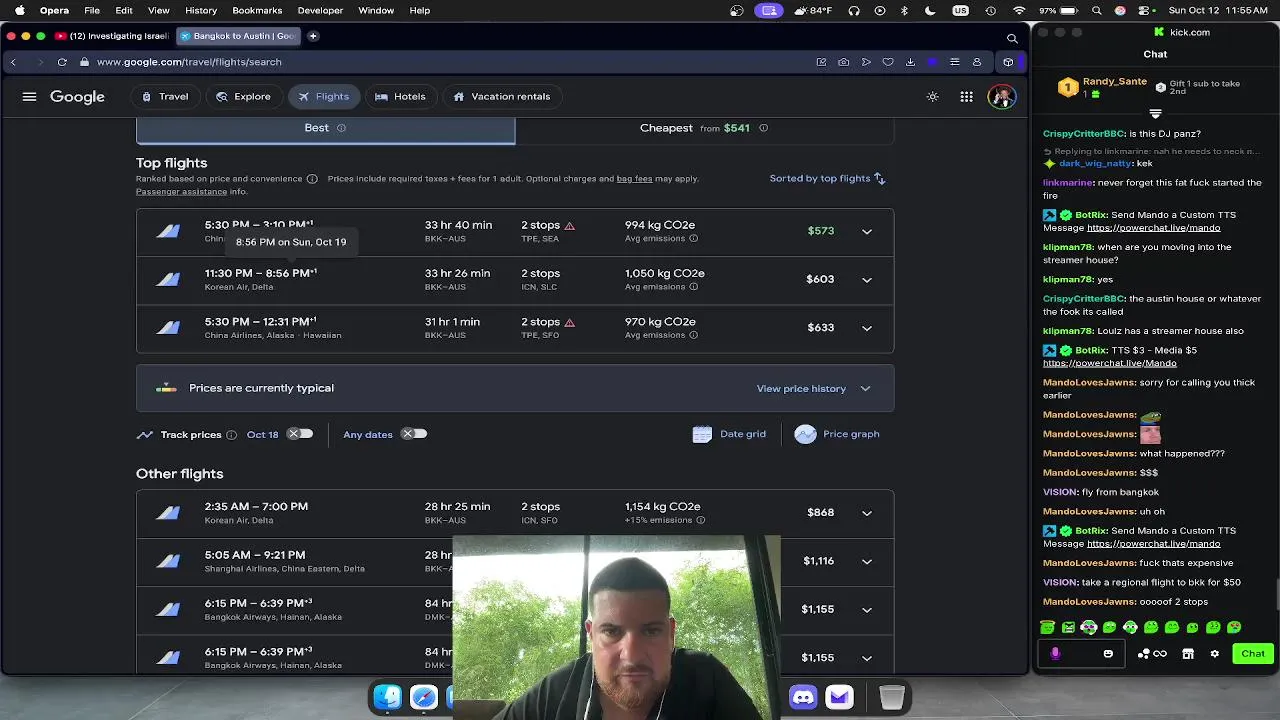This screenshot has width=1280, height=720.
Task: Click emissions info icon for 994 kg CO2e
Action: 693,239
